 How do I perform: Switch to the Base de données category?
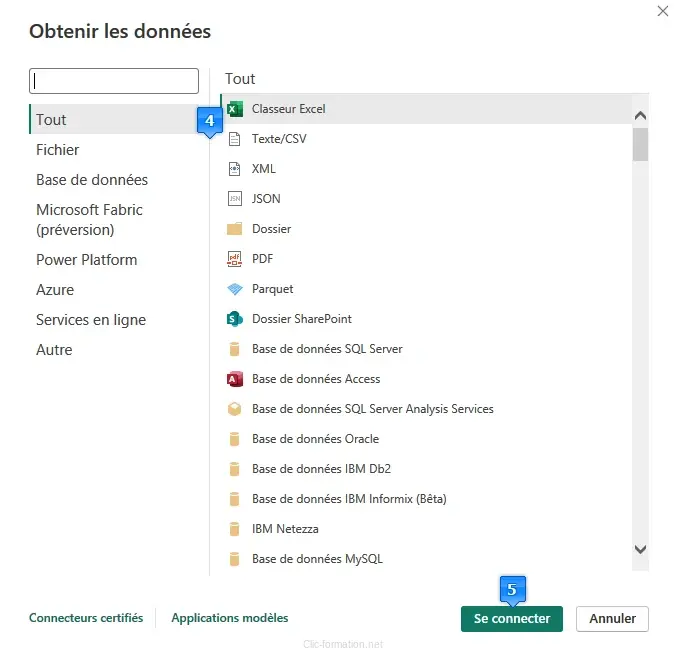click(x=92, y=180)
